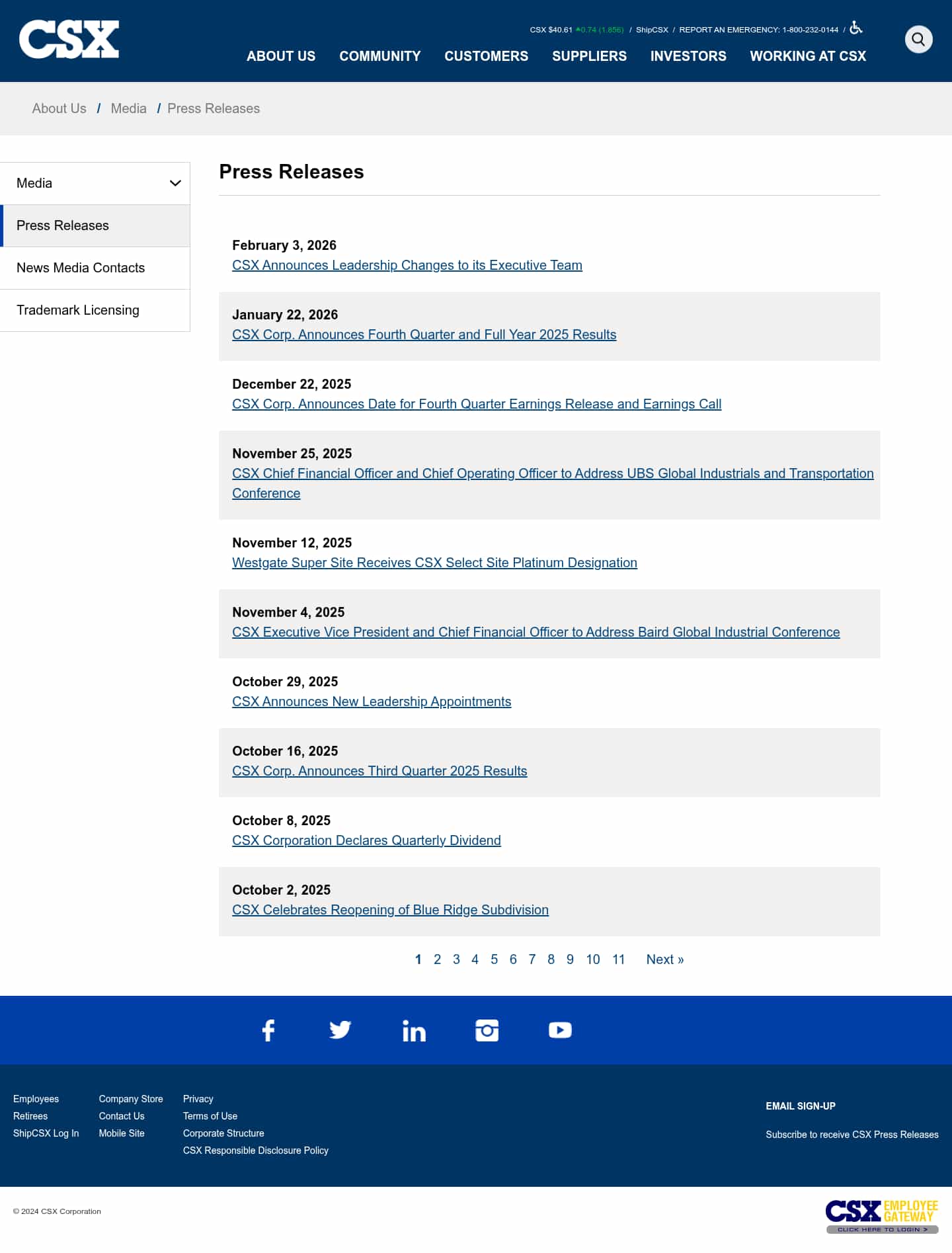This screenshot has width=952, height=1253.
Task: Open the search magnifier icon
Action: (918, 40)
